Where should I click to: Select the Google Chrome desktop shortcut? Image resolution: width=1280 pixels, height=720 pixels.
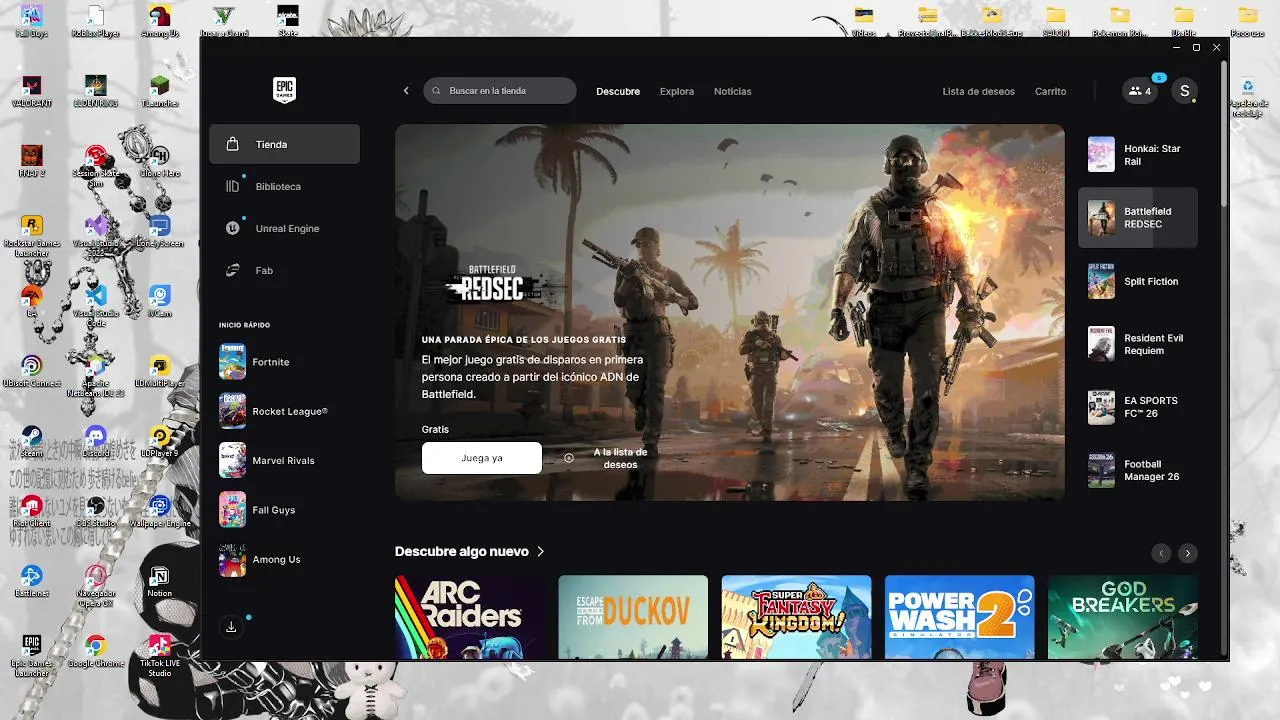point(95,650)
